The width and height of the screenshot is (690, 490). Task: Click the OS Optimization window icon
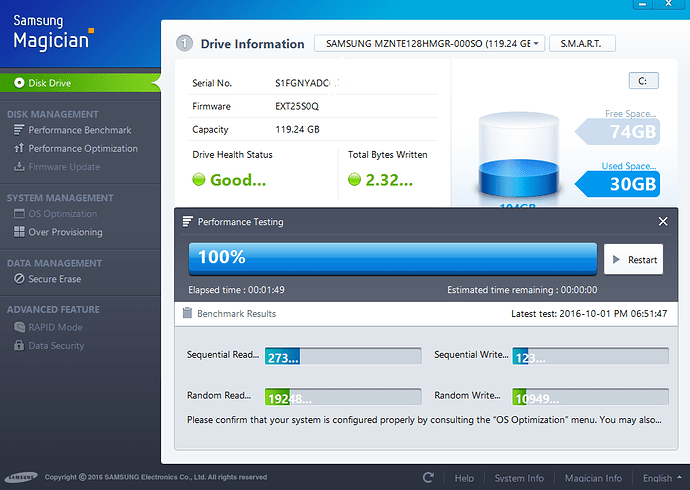click(19, 214)
